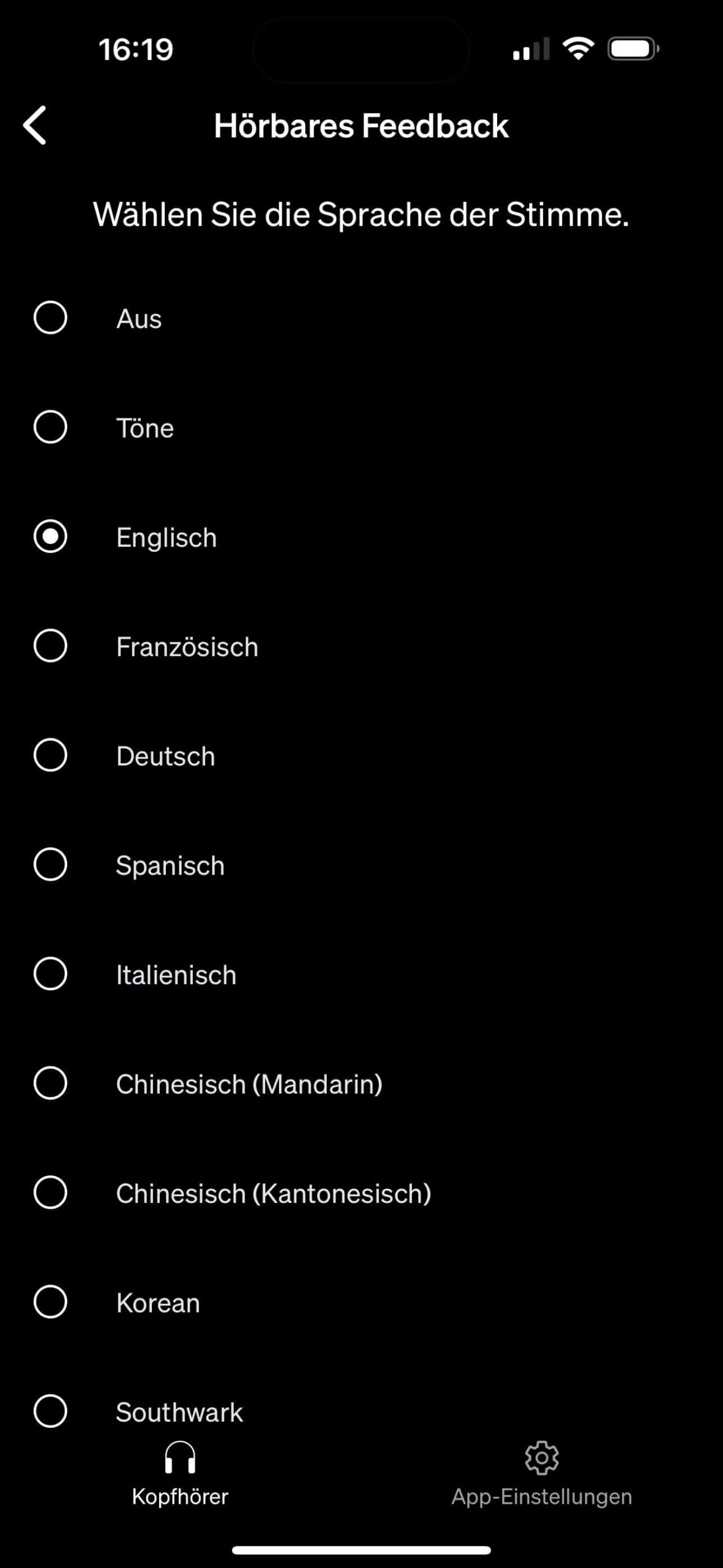Tap the Wi-Fi status icon
Screen dimensions: 723x1568
click(579, 48)
